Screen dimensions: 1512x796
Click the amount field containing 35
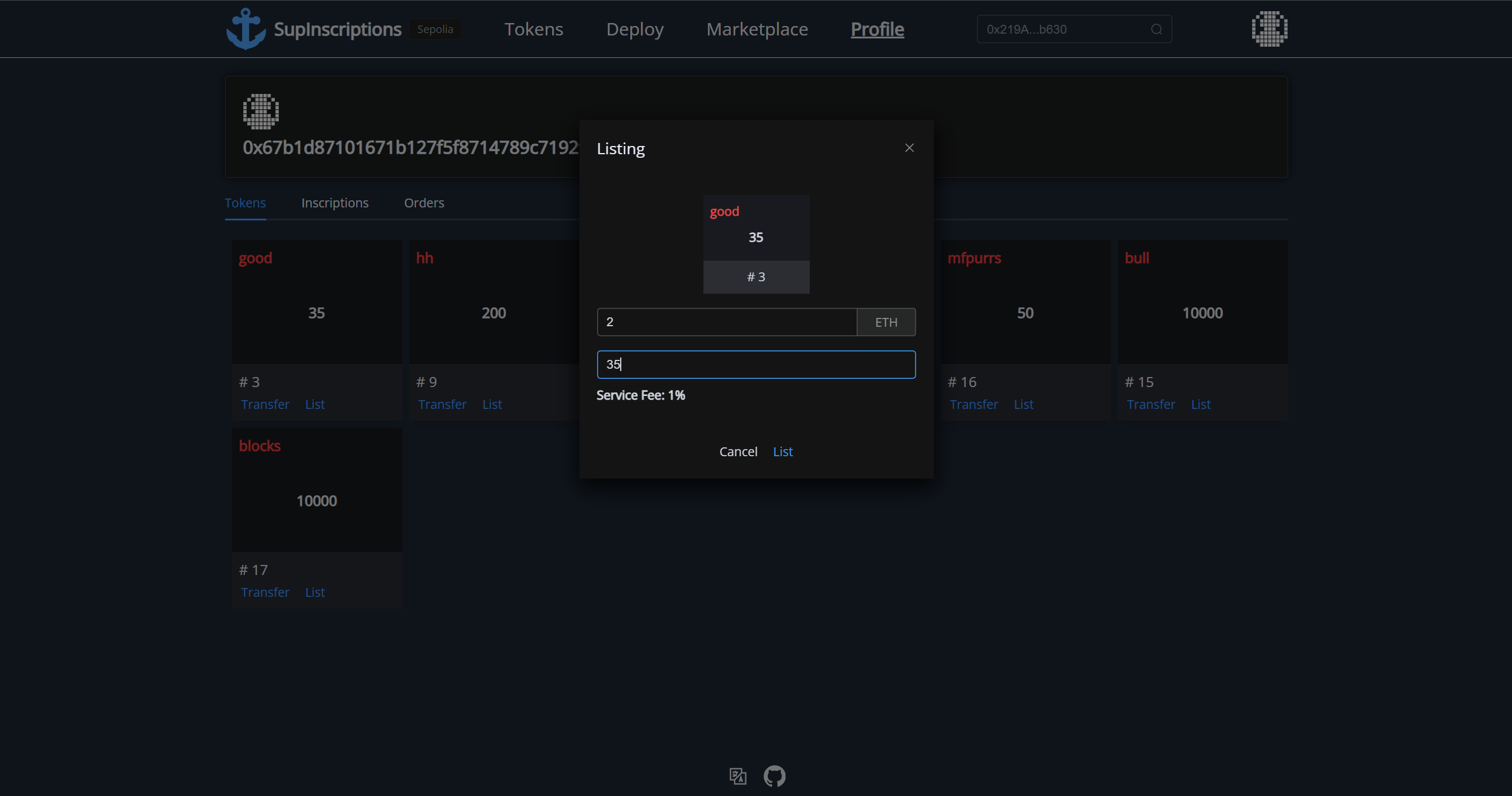coord(756,365)
